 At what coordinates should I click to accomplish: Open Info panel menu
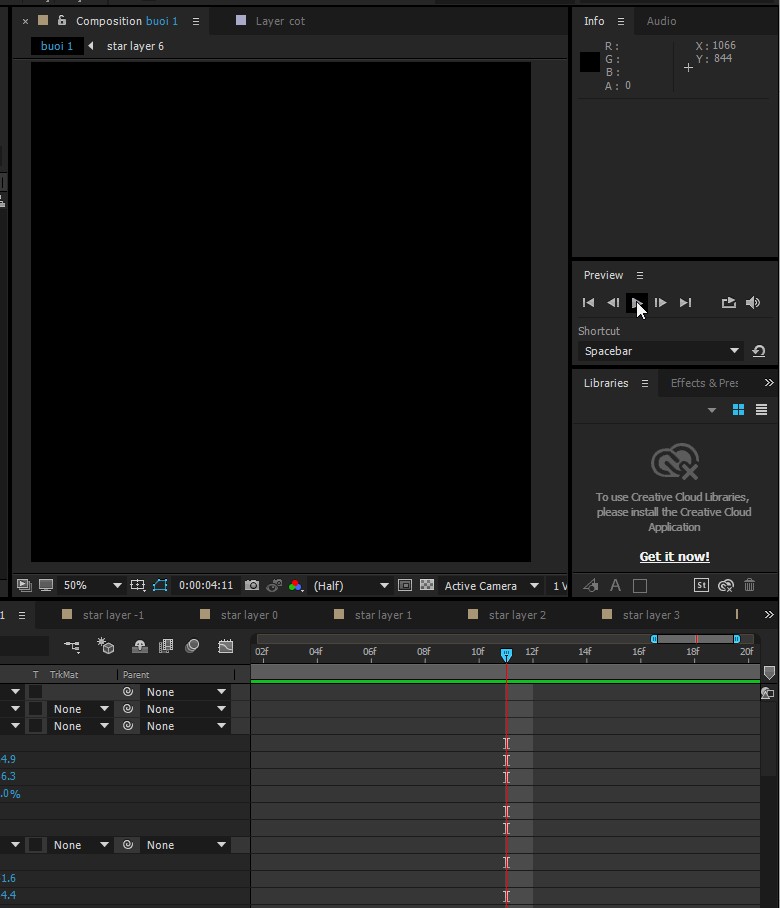click(621, 21)
